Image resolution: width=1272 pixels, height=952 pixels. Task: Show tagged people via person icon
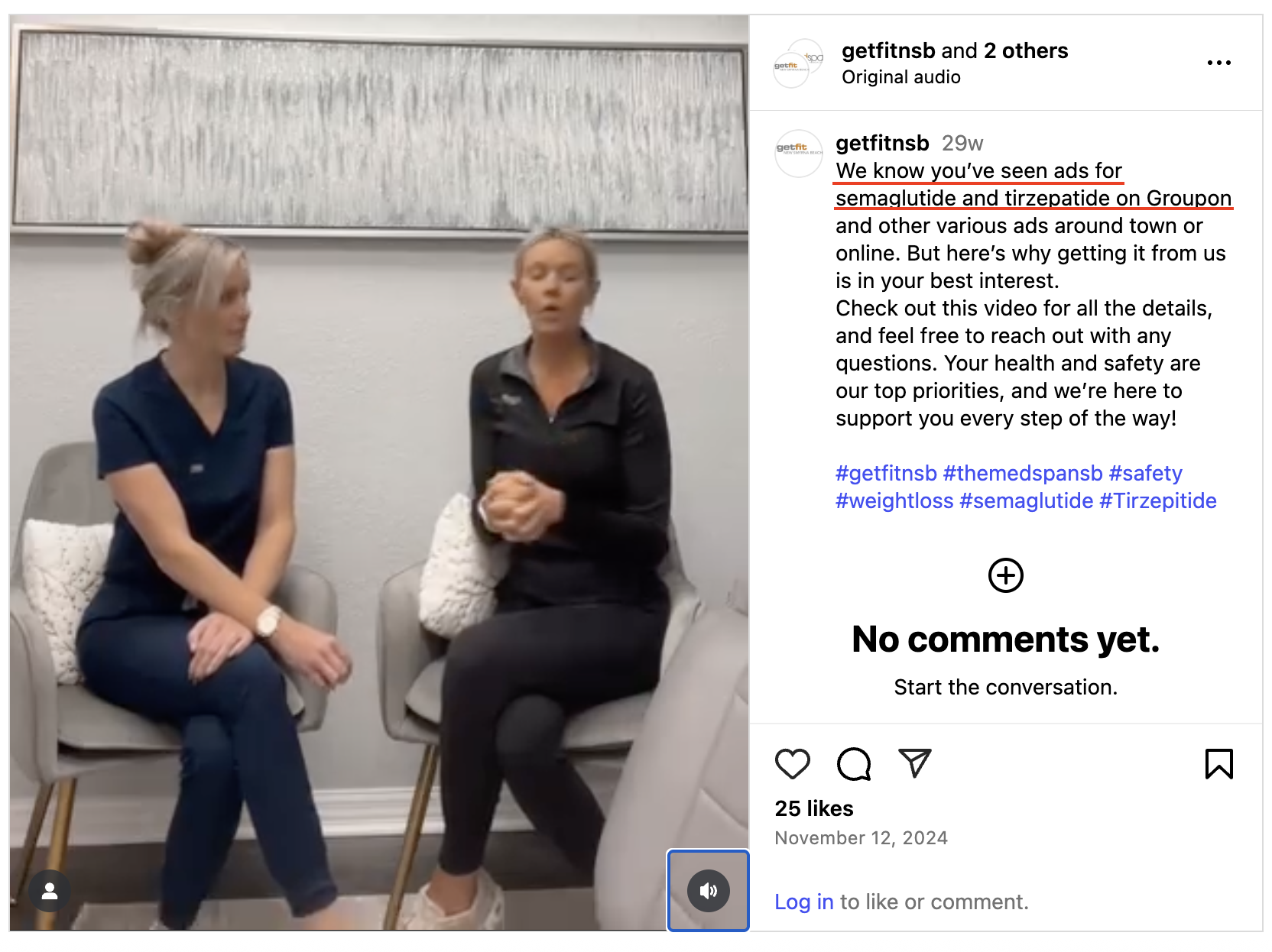click(50, 891)
